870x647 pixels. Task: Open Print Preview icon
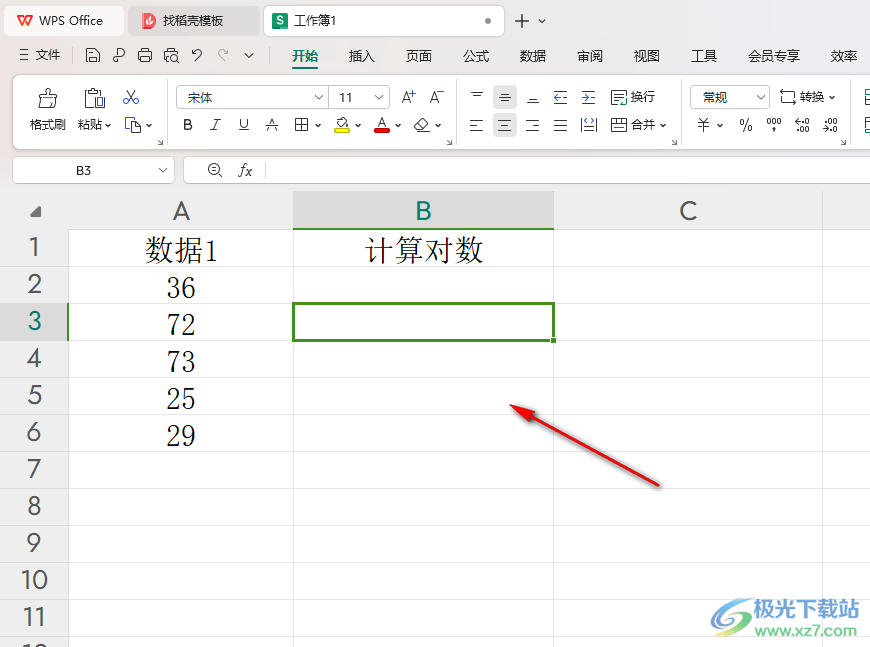coord(171,55)
